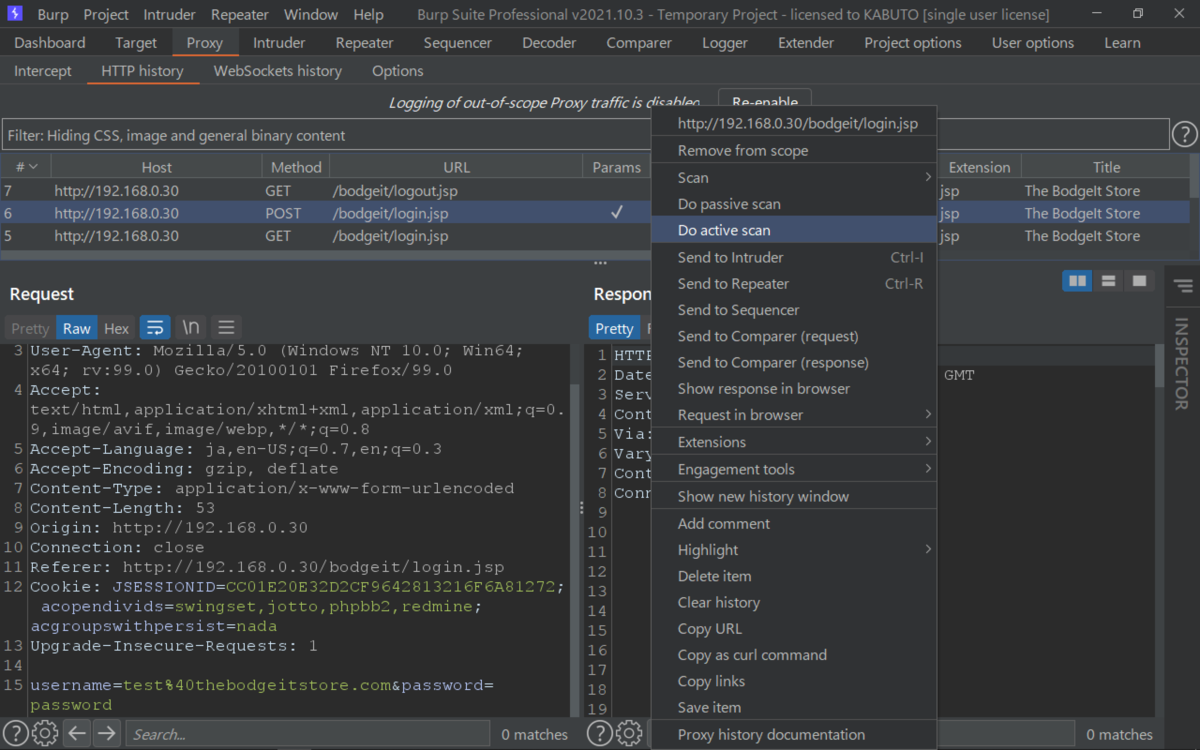Screen dimensions: 1200x750
Task: Click the Params checkmark in row 6
Action: (617, 213)
